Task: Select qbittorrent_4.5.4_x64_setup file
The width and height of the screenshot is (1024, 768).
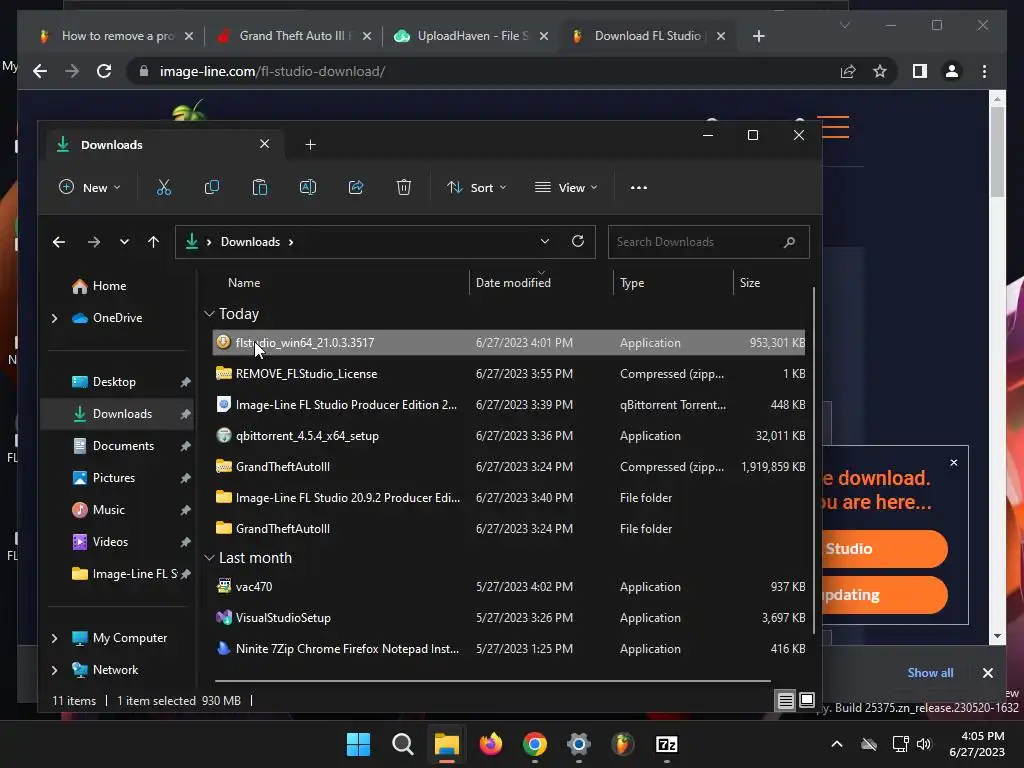Action: point(510,436)
